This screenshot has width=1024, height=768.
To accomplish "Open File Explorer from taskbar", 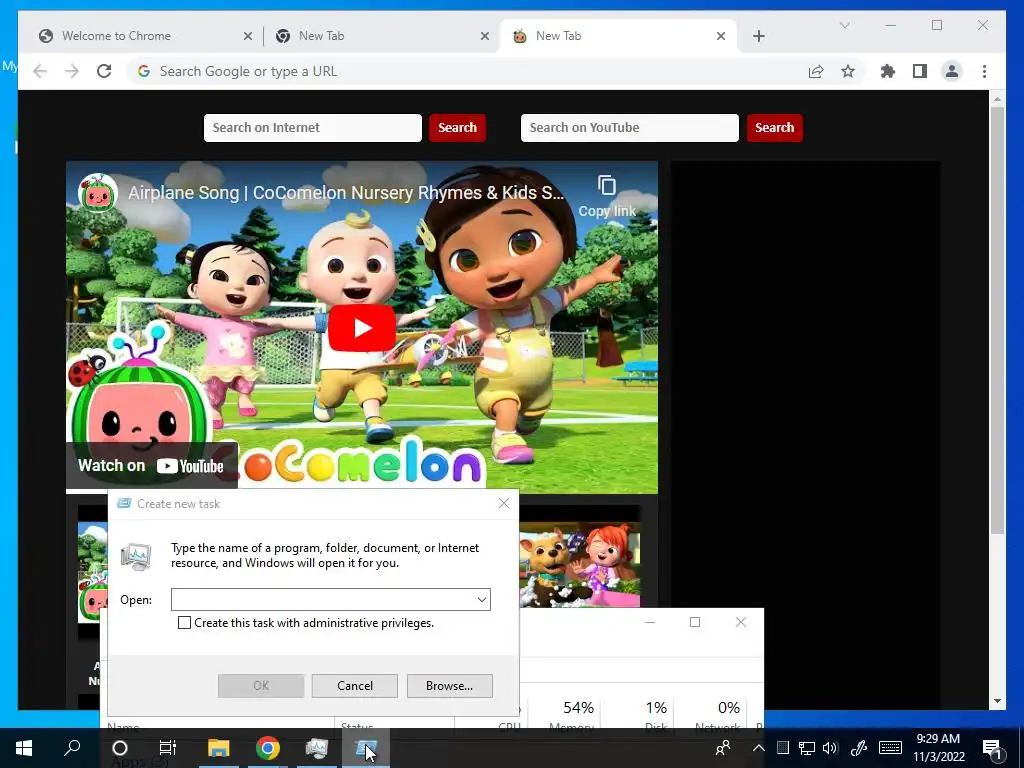I will 219,748.
